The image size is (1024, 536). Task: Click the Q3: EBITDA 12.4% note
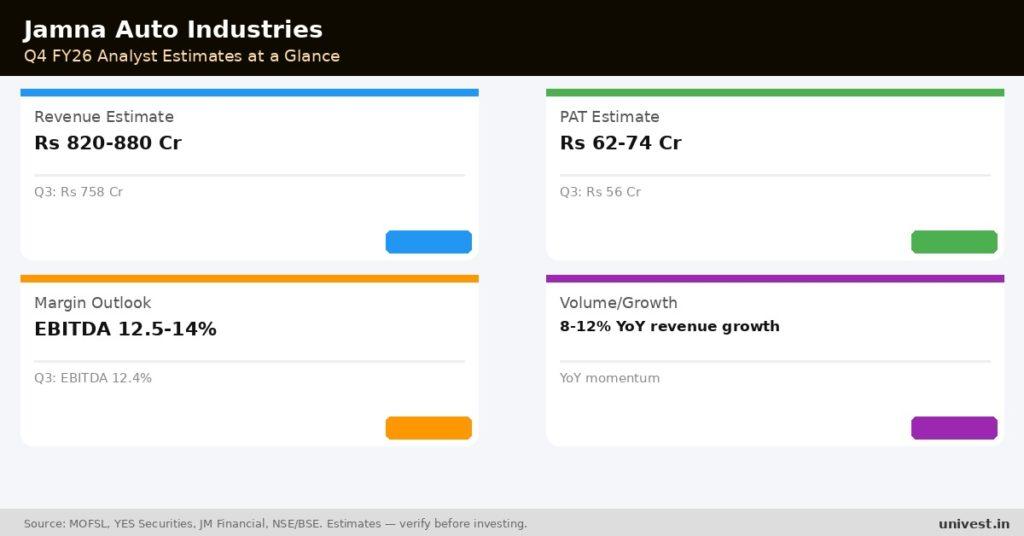coord(93,378)
